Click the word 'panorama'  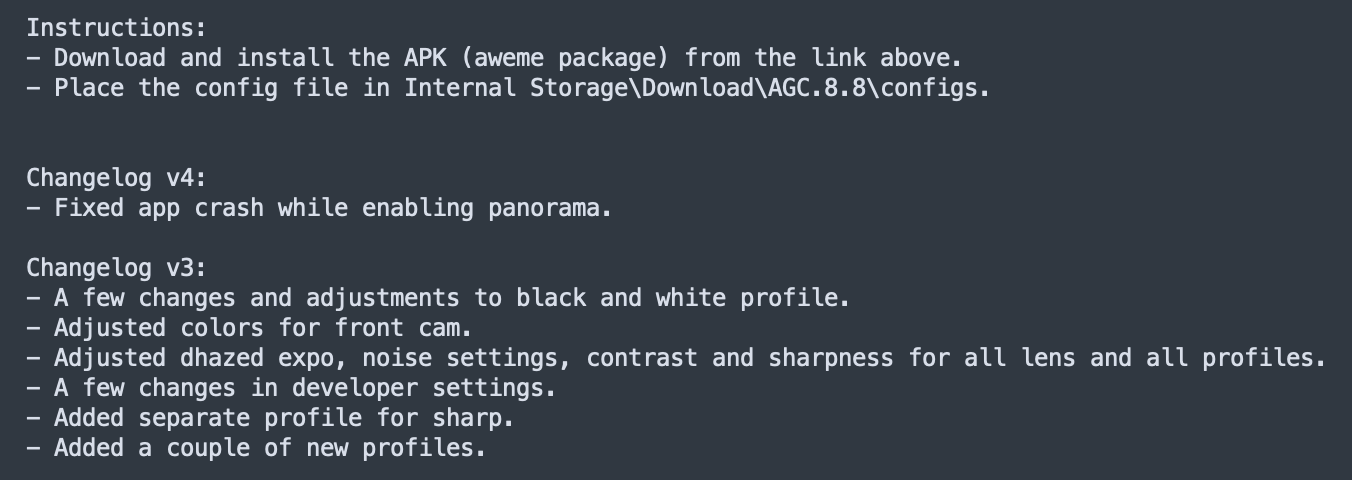click(x=545, y=210)
